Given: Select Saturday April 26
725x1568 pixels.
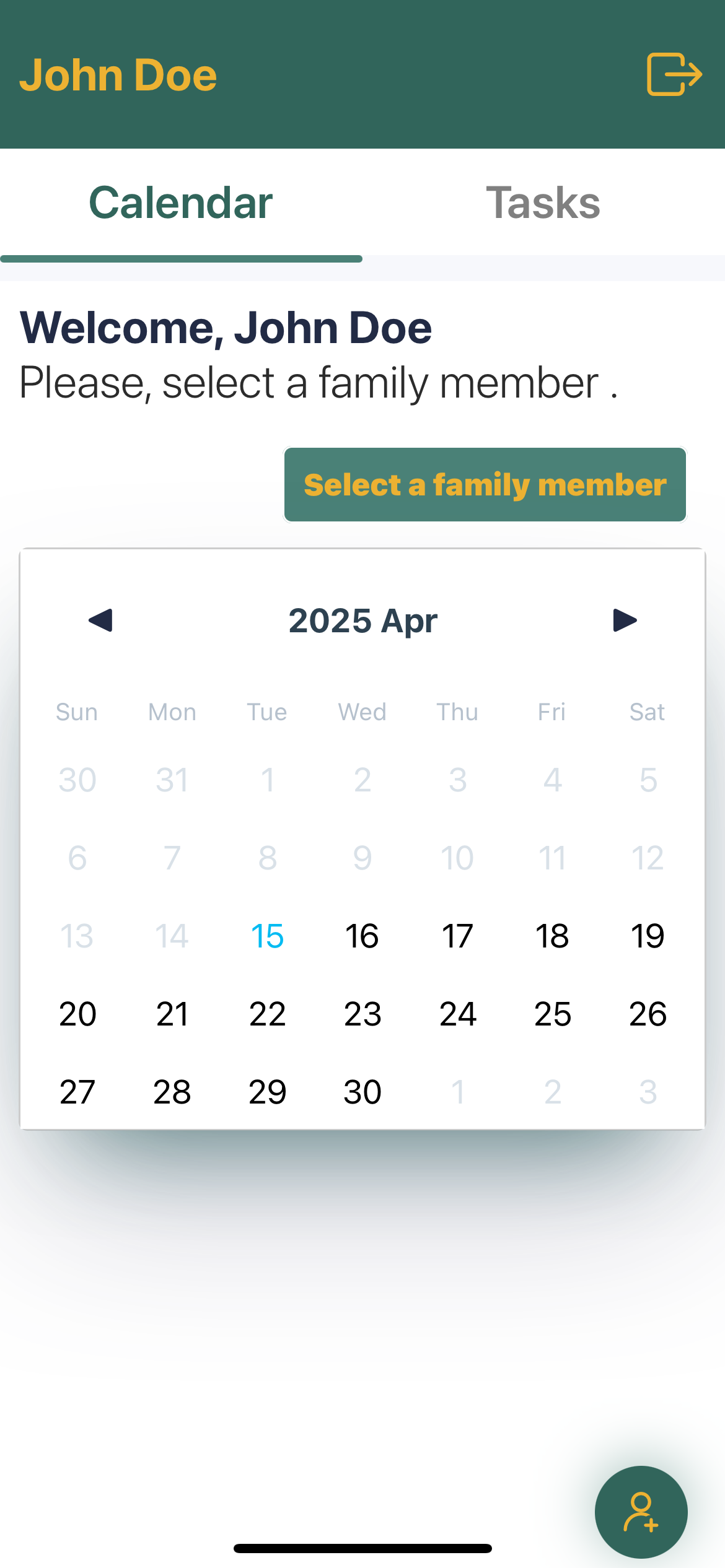Looking at the screenshot, I should 648,1014.
